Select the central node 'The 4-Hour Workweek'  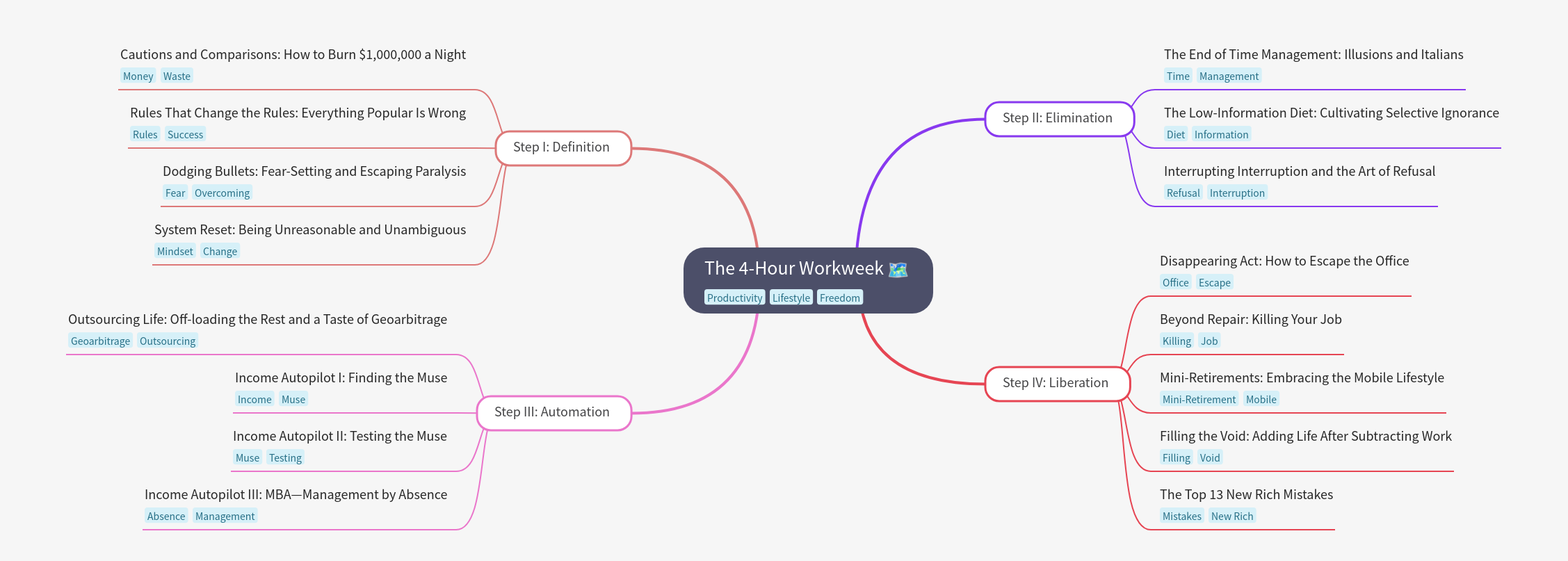pyautogui.click(x=808, y=280)
